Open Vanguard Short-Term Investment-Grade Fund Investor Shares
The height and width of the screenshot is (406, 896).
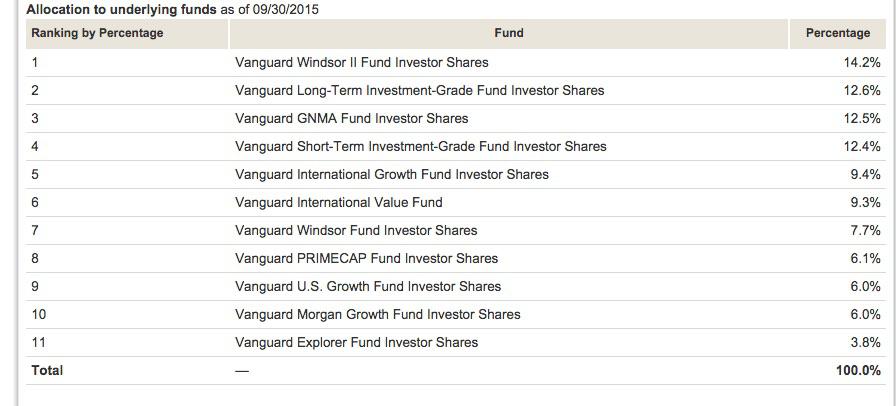(420, 146)
